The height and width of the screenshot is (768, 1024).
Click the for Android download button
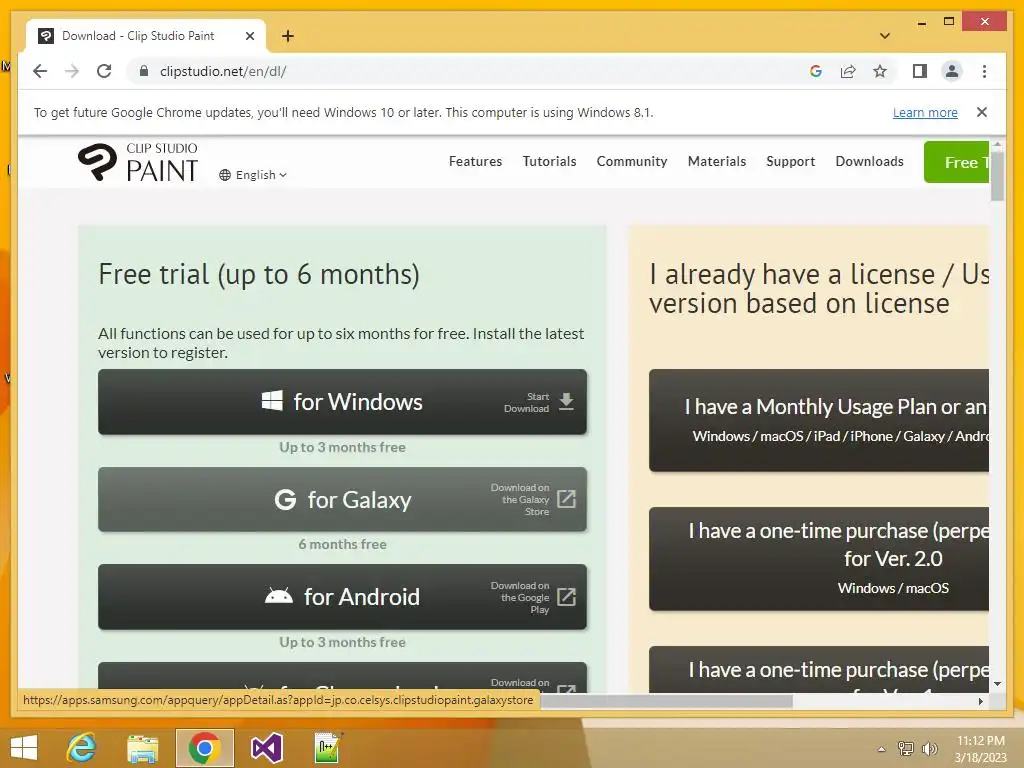pos(342,597)
